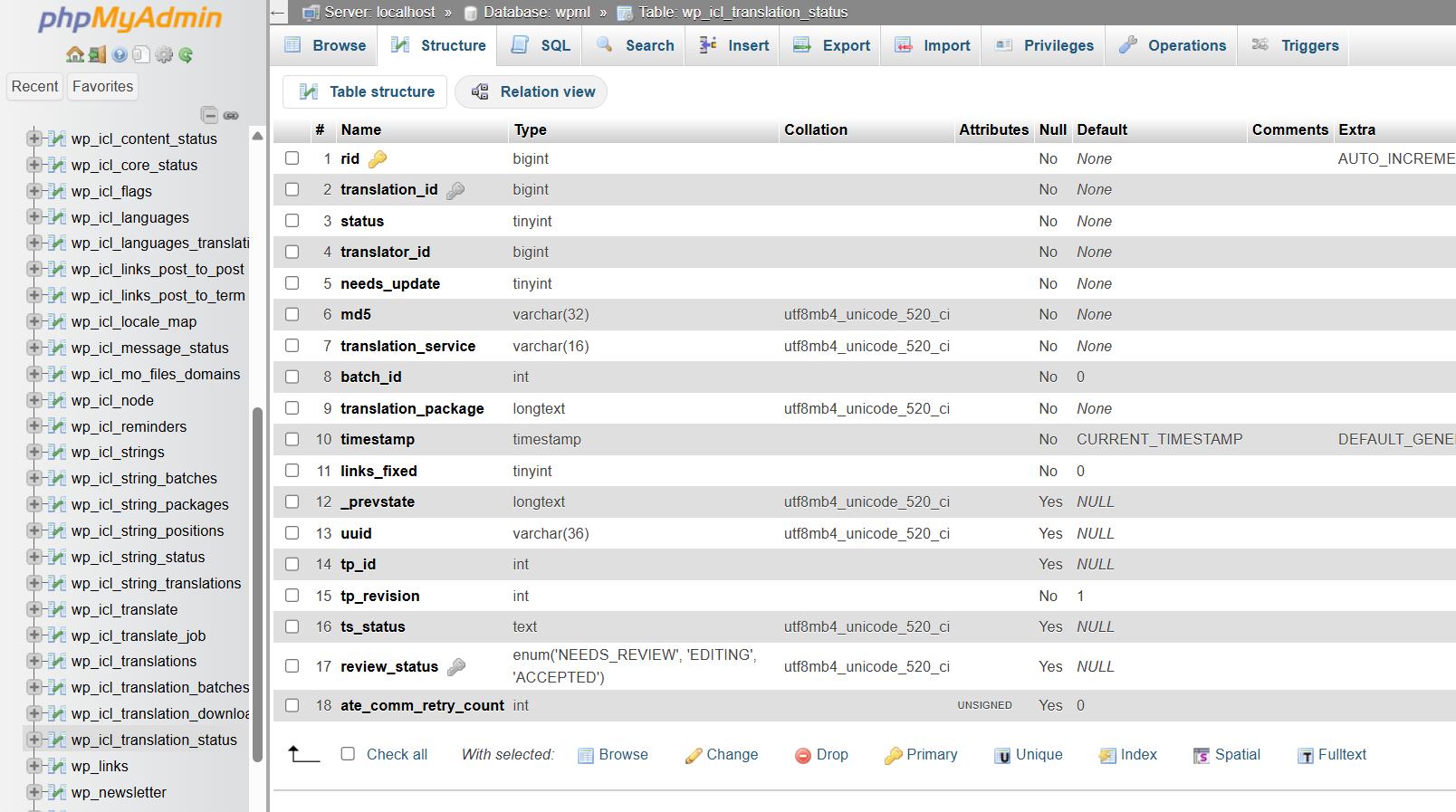This screenshot has height=812, width=1456.
Task: Go to the Export tab
Action: (x=830, y=45)
